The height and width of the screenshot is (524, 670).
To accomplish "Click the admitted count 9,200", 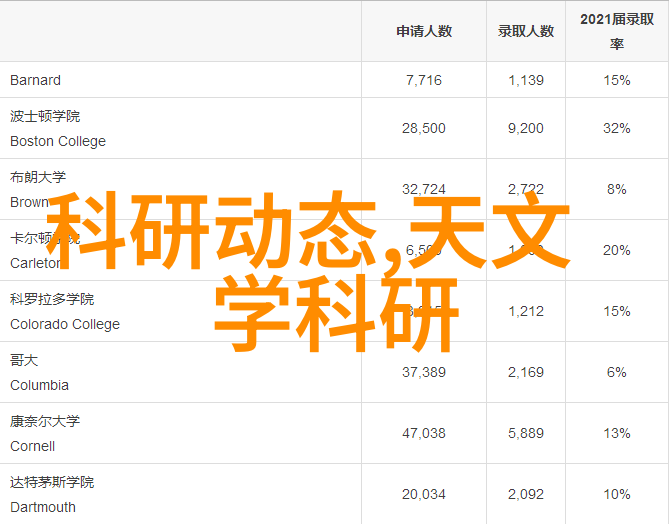I will pyautogui.click(x=526, y=128).
